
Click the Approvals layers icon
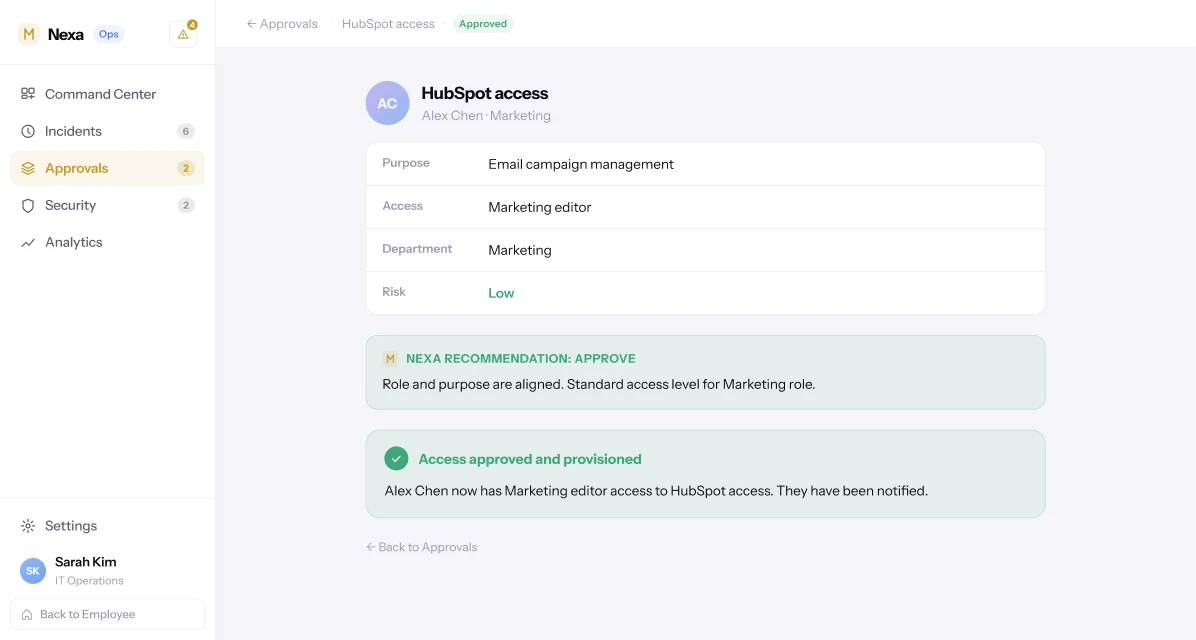[x=27, y=168]
